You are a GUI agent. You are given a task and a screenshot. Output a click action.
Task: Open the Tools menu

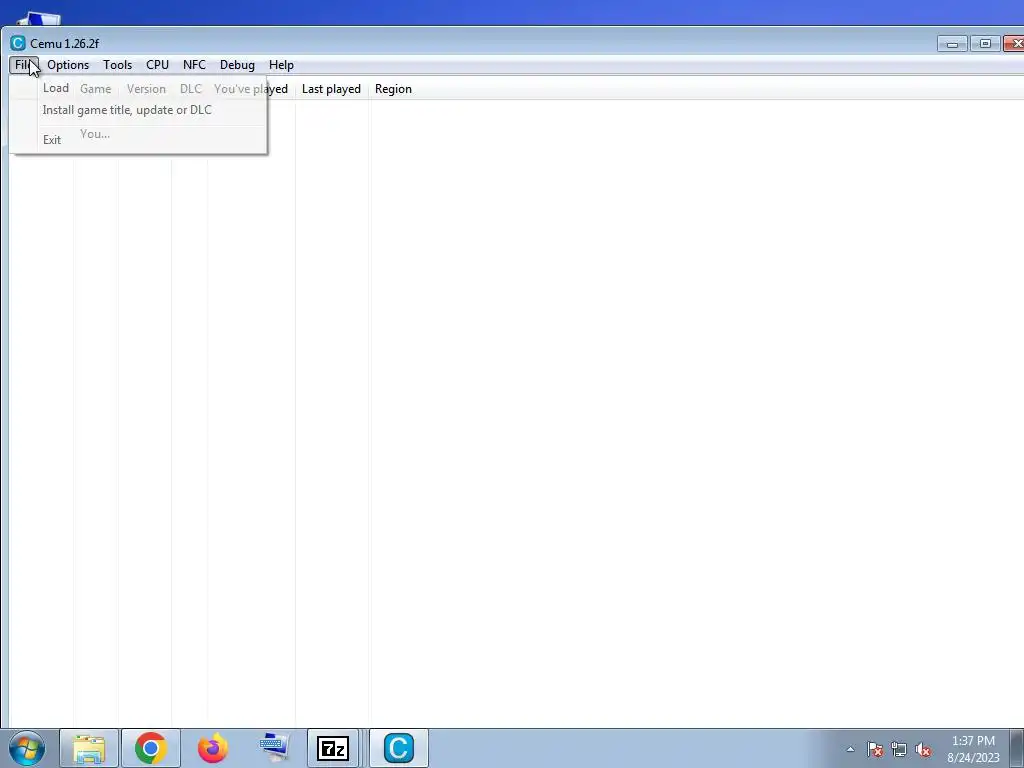[118, 65]
